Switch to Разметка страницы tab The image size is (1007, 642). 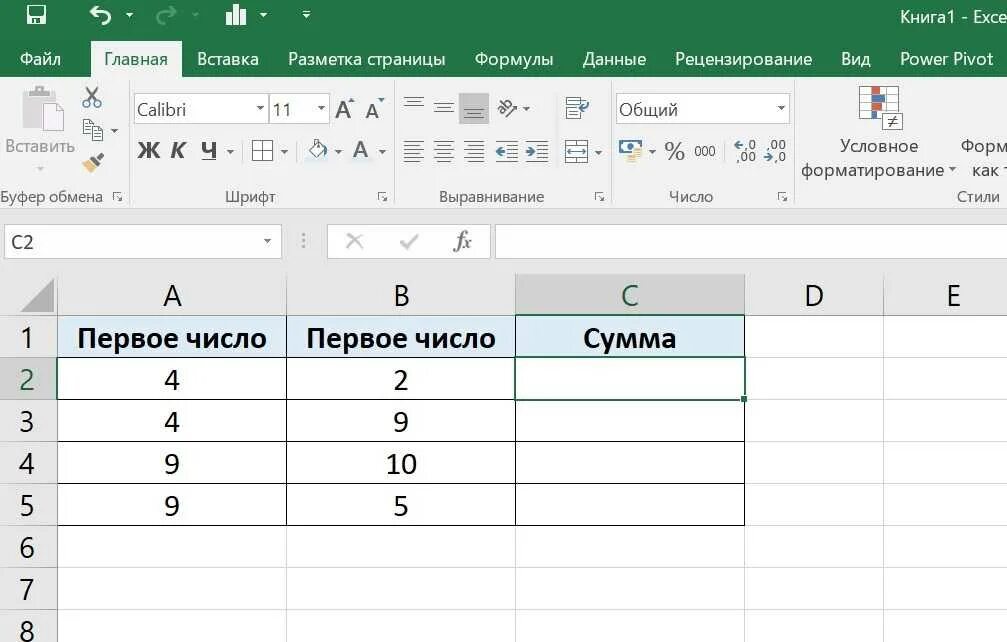(x=367, y=59)
